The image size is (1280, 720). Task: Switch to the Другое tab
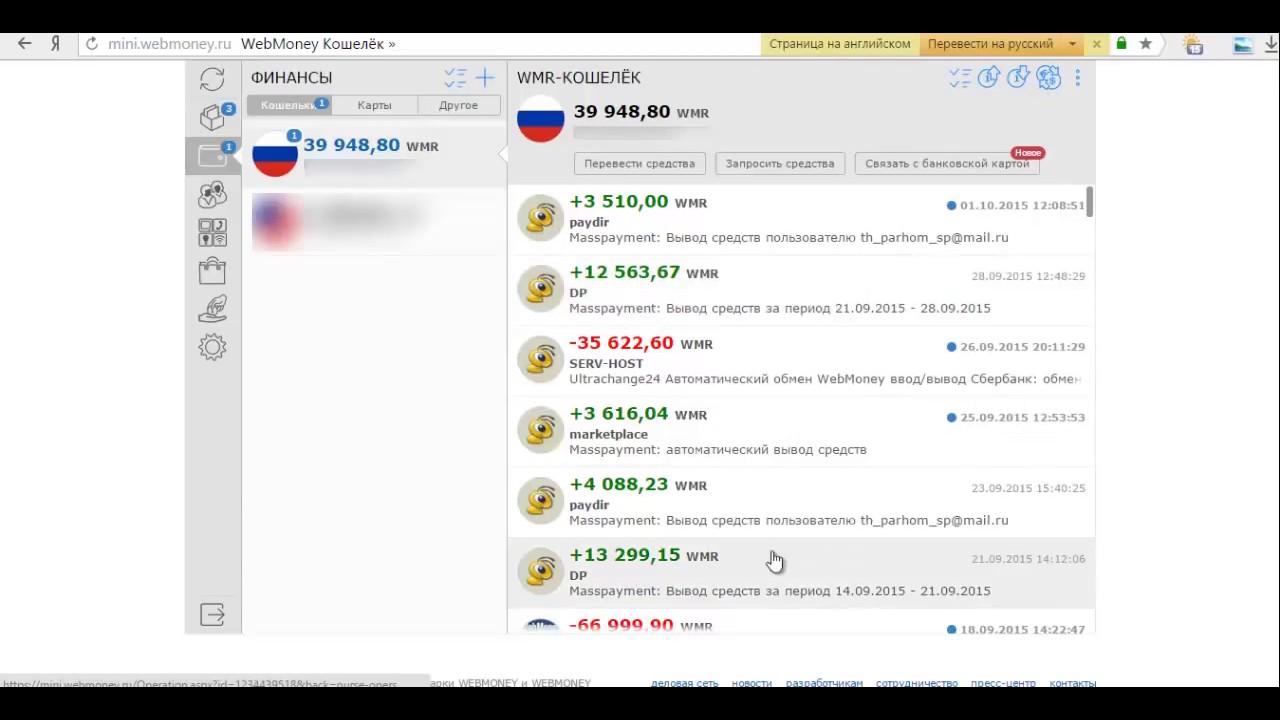click(458, 105)
